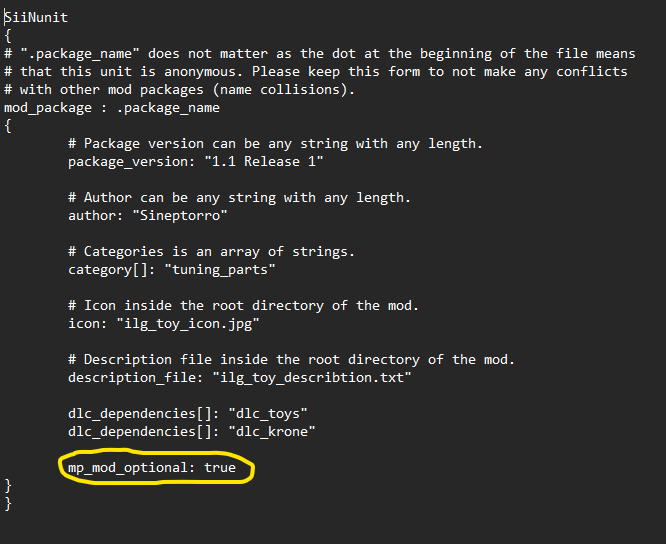Click the "Description file inside" comment line
The image size is (666, 544).
[291, 359]
